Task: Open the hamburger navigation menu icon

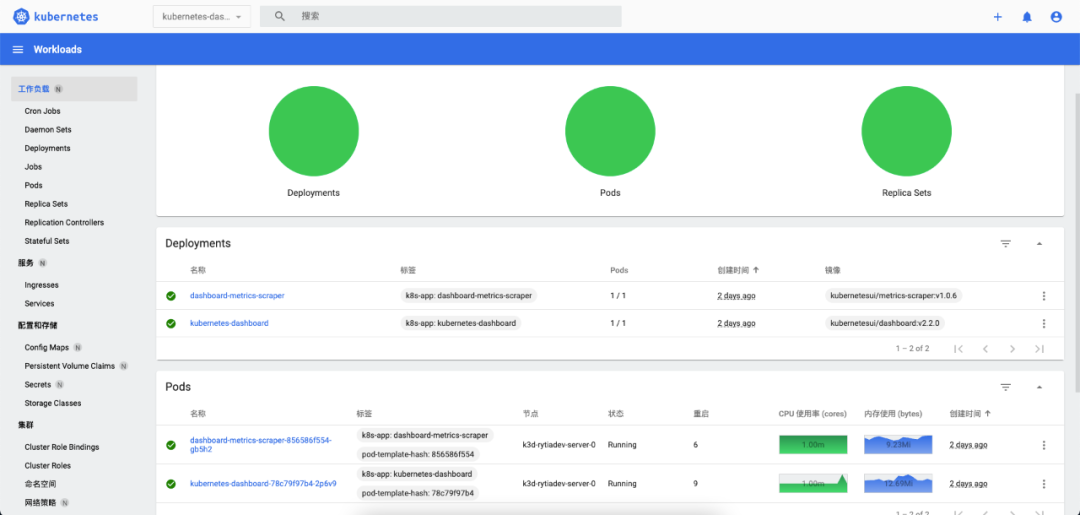Action: click(x=19, y=50)
